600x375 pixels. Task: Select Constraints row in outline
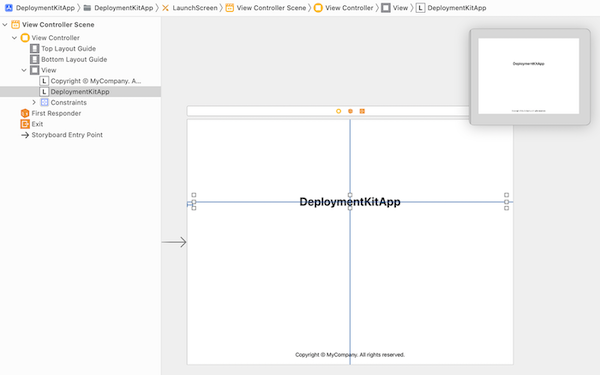[x=80, y=102]
